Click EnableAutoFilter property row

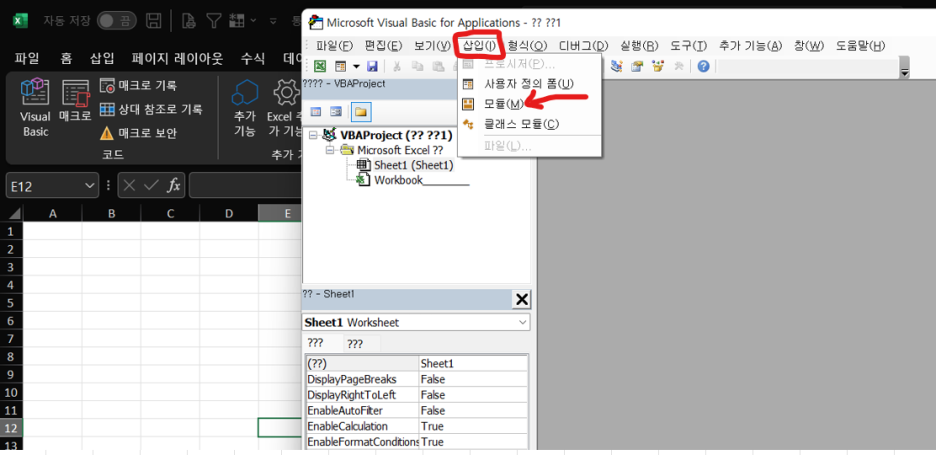click(x=417, y=410)
